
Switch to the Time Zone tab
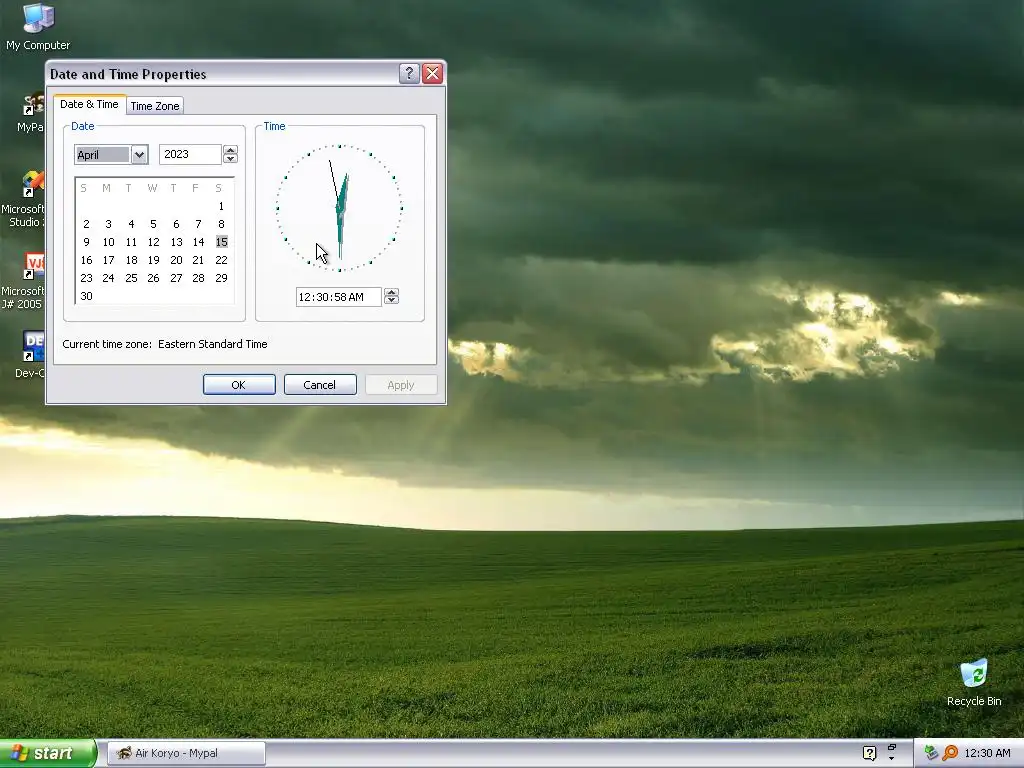point(155,106)
